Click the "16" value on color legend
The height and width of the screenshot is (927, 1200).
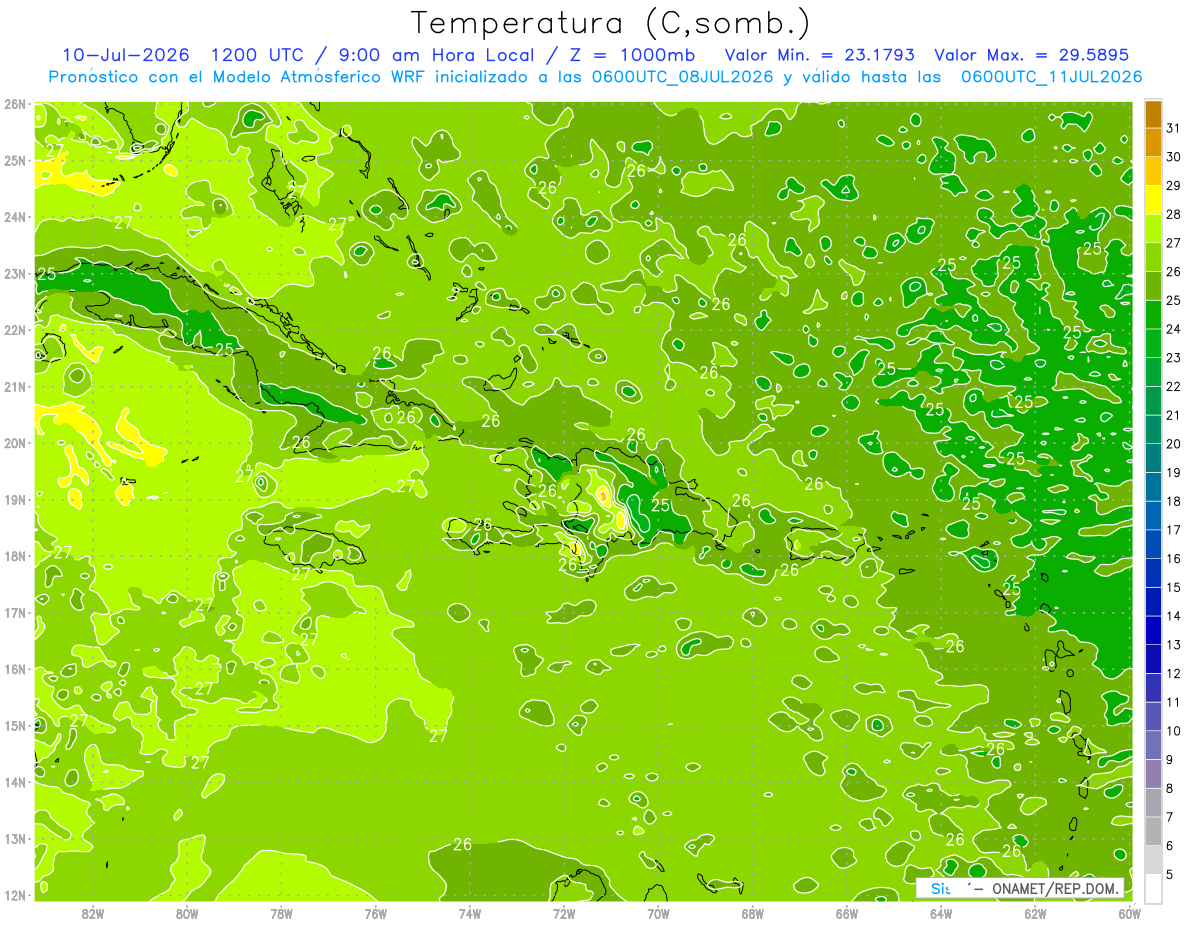(x=1174, y=559)
